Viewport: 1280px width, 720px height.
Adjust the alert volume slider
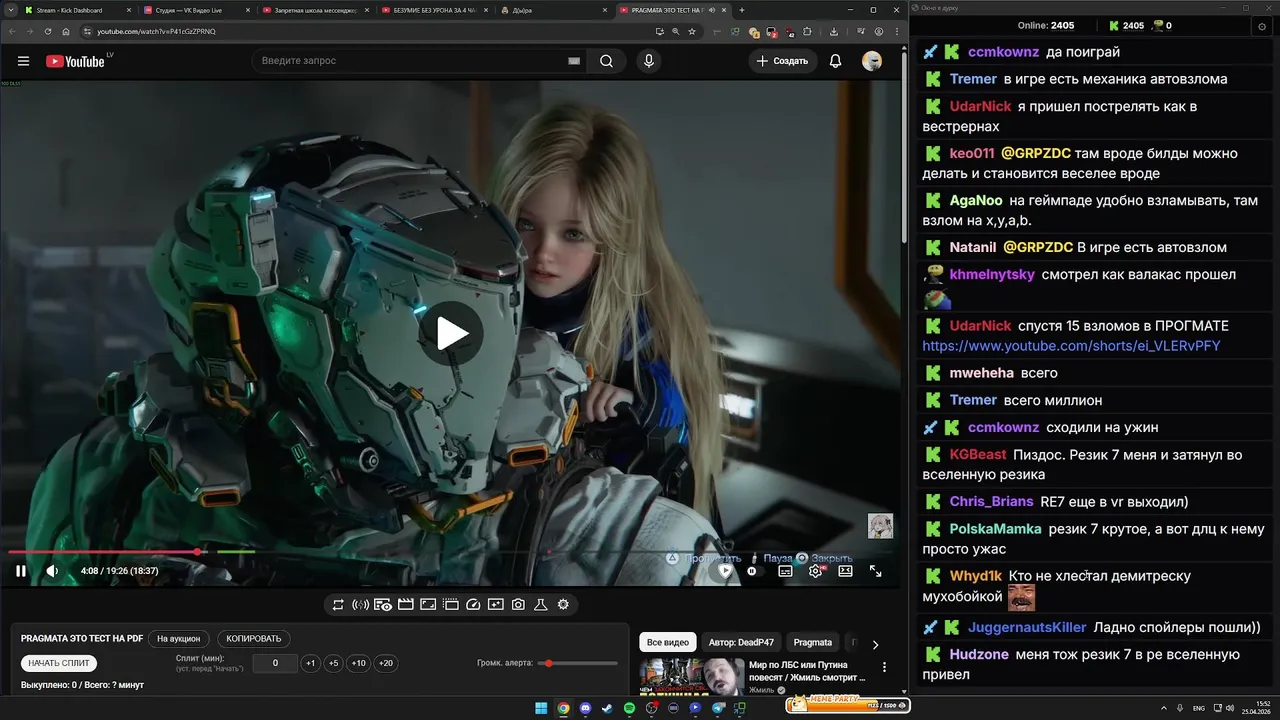tap(578, 663)
